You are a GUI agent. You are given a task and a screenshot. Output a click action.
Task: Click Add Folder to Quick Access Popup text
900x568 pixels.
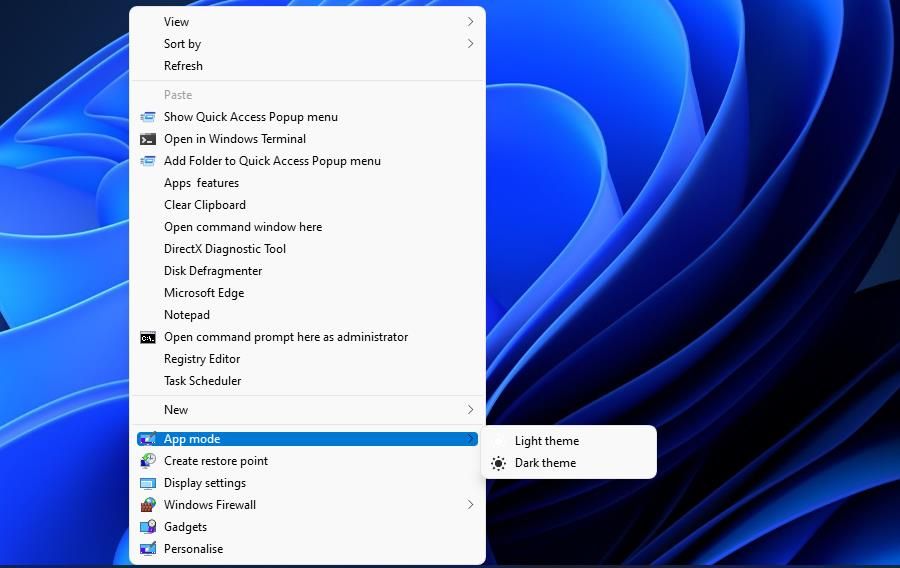click(272, 161)
